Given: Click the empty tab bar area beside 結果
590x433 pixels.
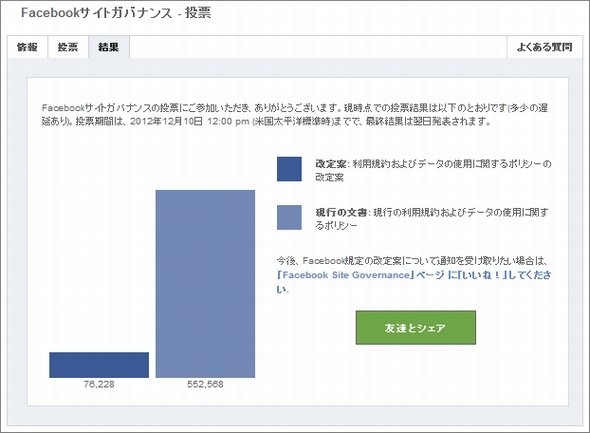Looking at the screenshot, I should [318, 47].
